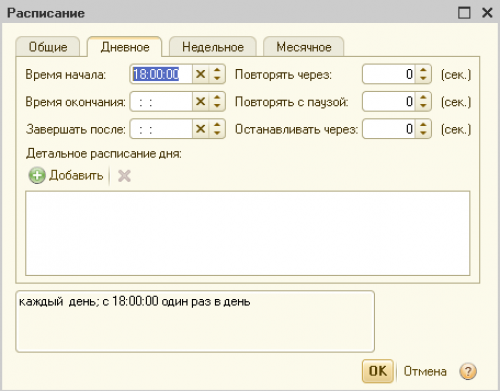Decrease Время окончания with down arrow
This screenshot has width=500, height=391.
click(217, 106)
